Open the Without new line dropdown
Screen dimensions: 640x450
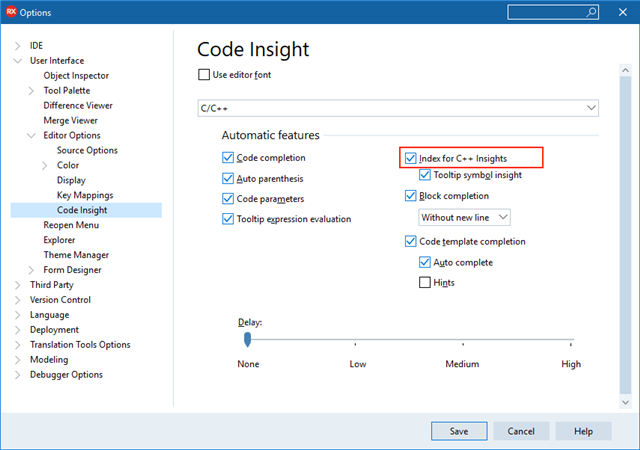pos(464,217)
